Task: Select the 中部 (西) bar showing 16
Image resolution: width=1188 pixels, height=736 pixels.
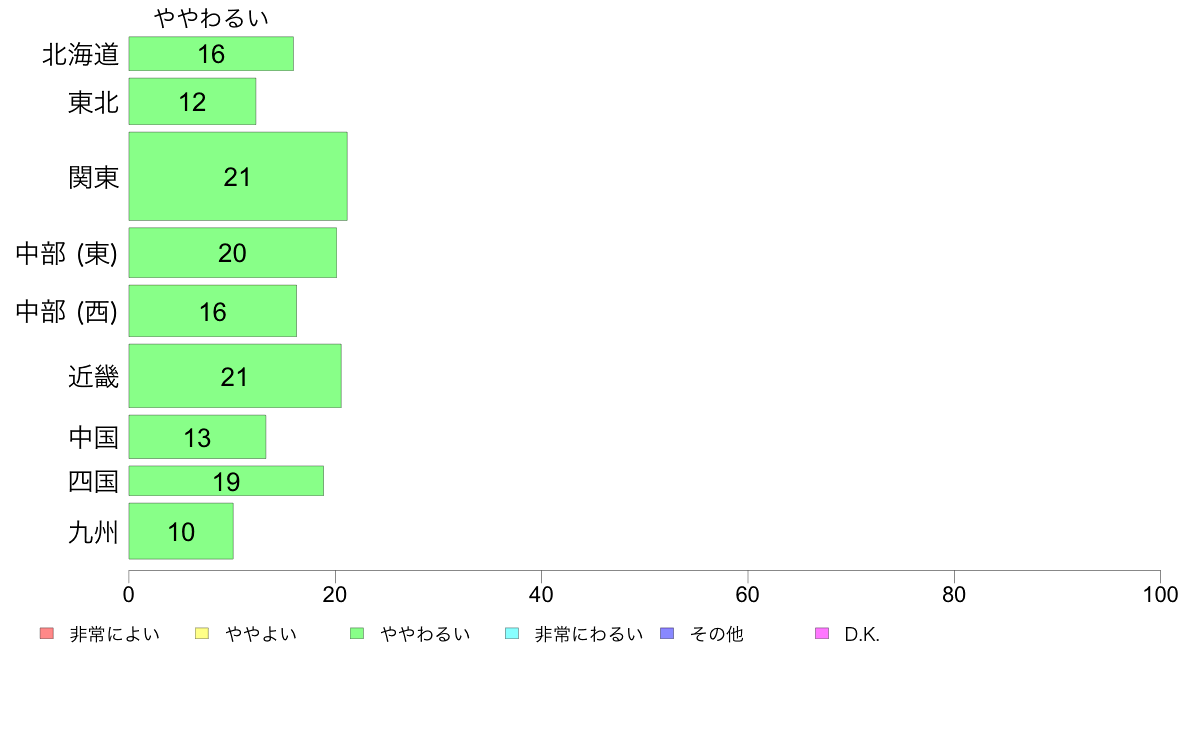Action: pyautogui.click(x=213, y=311)
